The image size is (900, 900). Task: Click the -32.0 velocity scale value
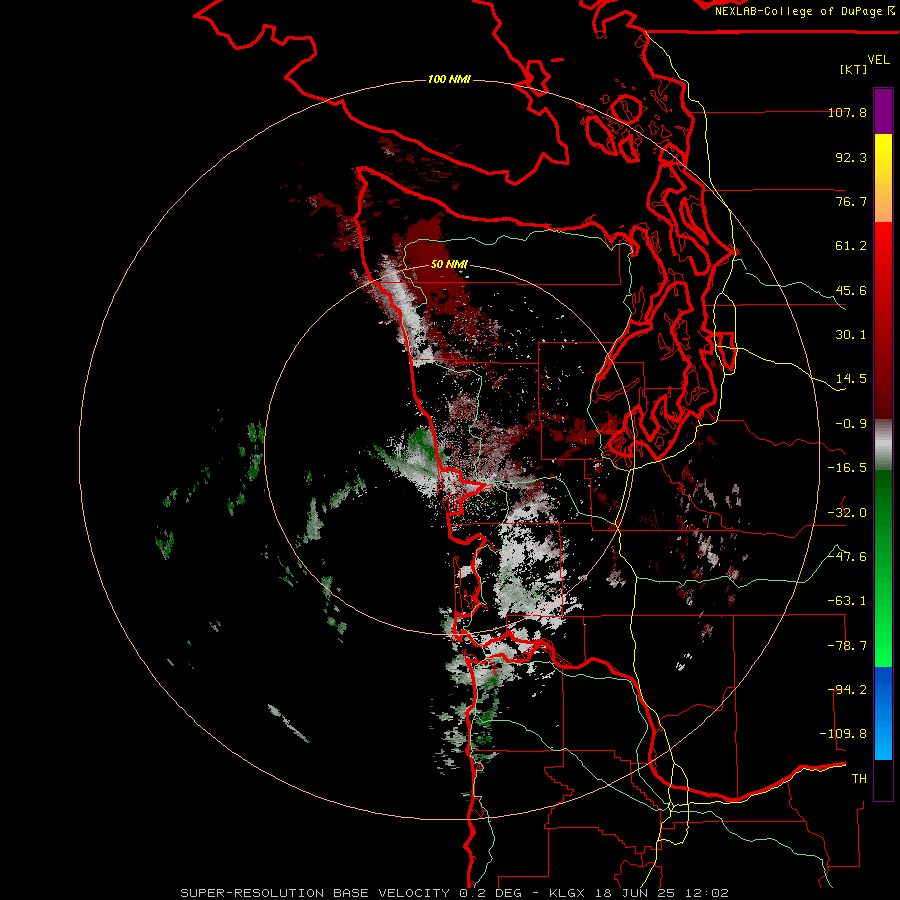pos(847,513)
